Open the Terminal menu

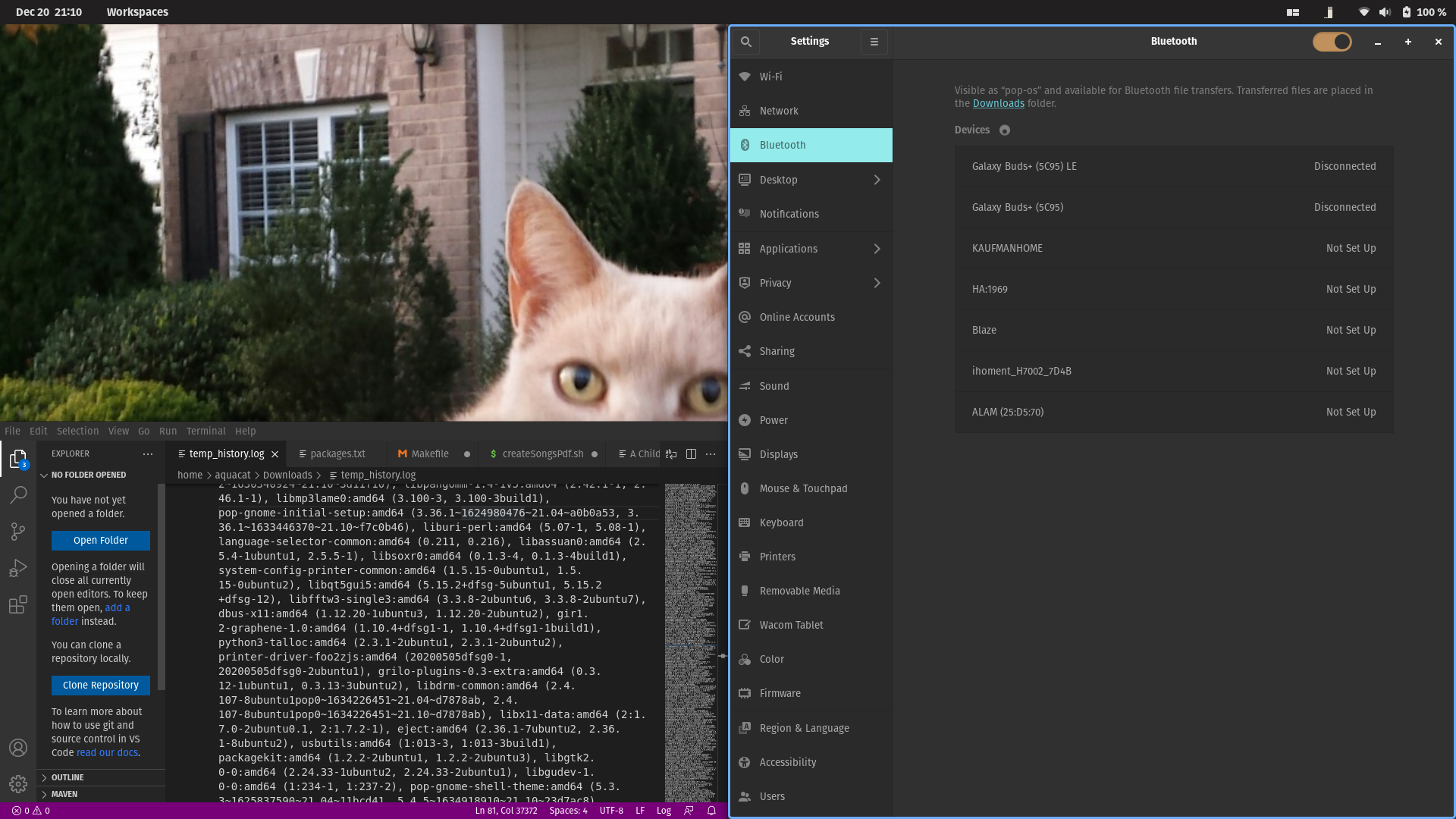tap(206, 431)
